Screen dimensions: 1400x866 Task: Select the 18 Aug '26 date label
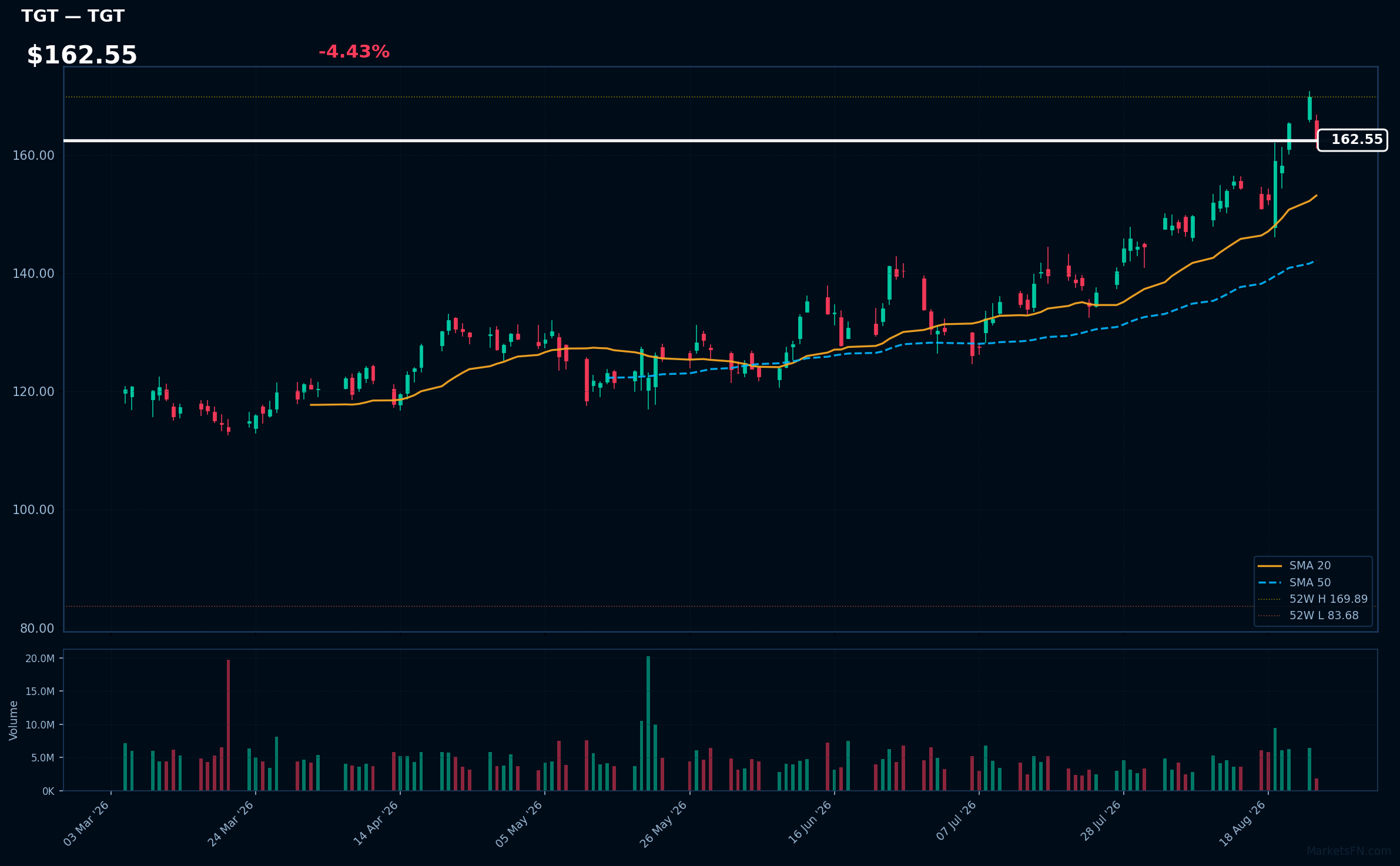pos(1244,823)
